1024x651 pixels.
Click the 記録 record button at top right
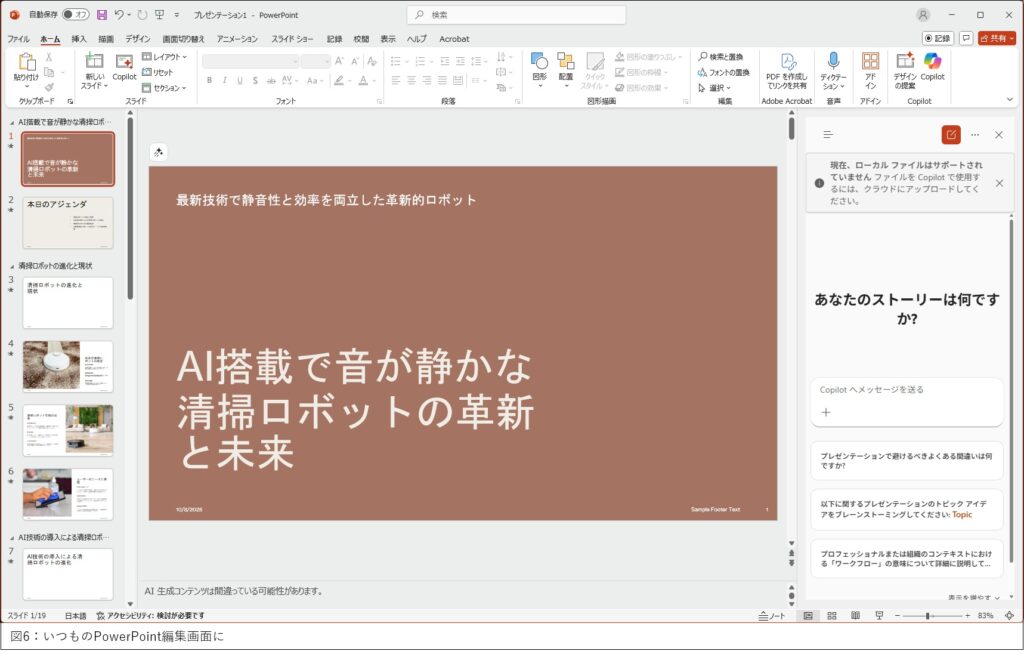(938, 38)
